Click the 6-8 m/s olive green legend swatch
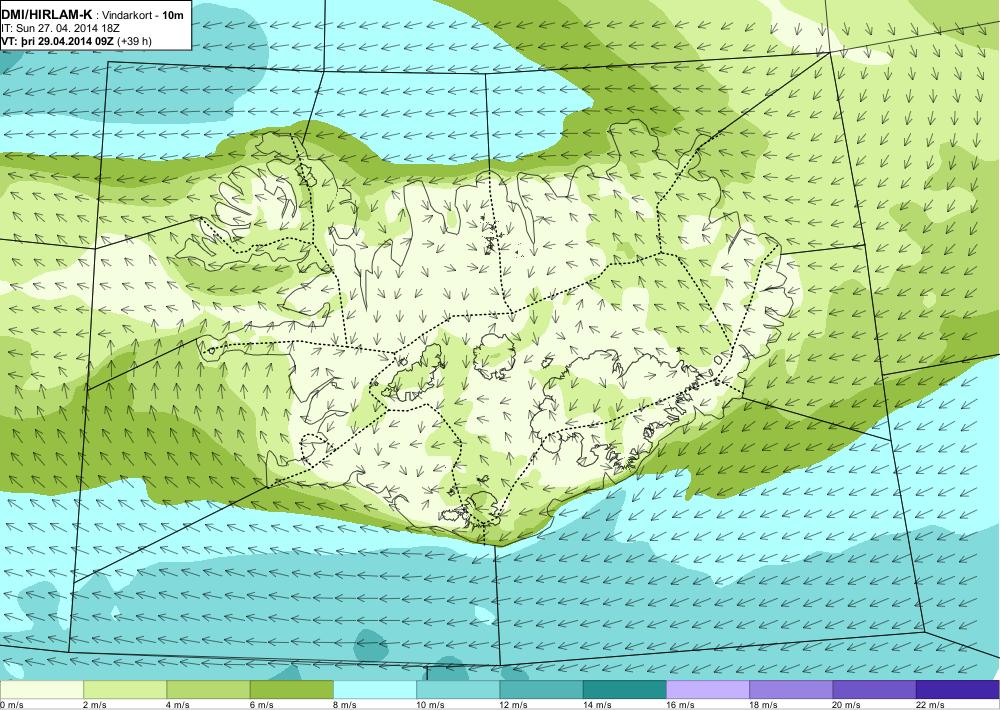This screenshot has height=710, width=1000. 291,689
